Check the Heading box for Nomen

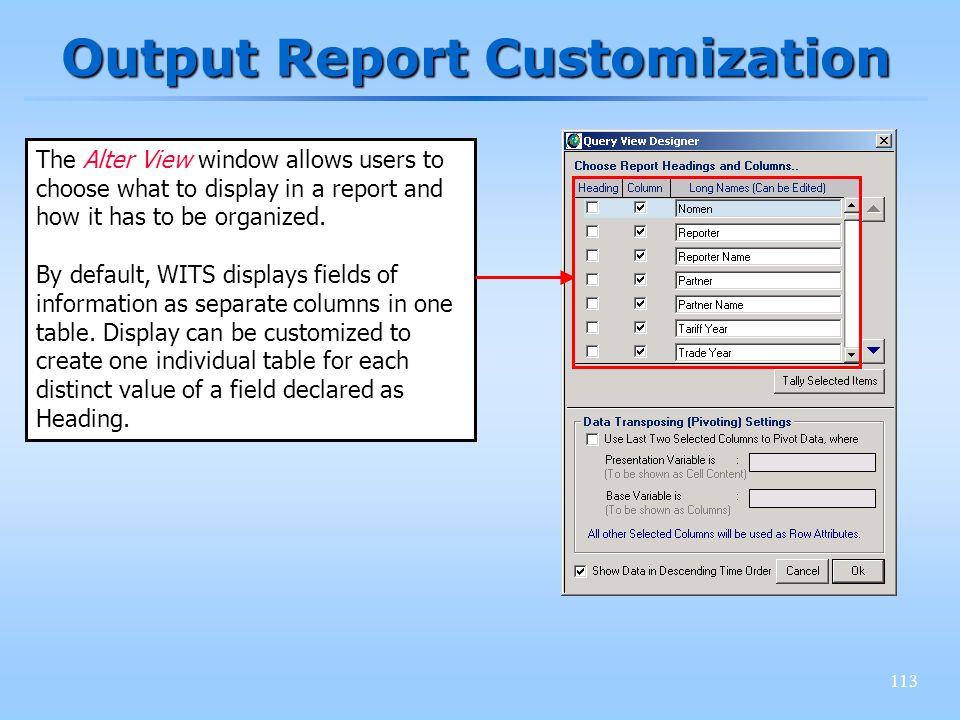[592, 208]
